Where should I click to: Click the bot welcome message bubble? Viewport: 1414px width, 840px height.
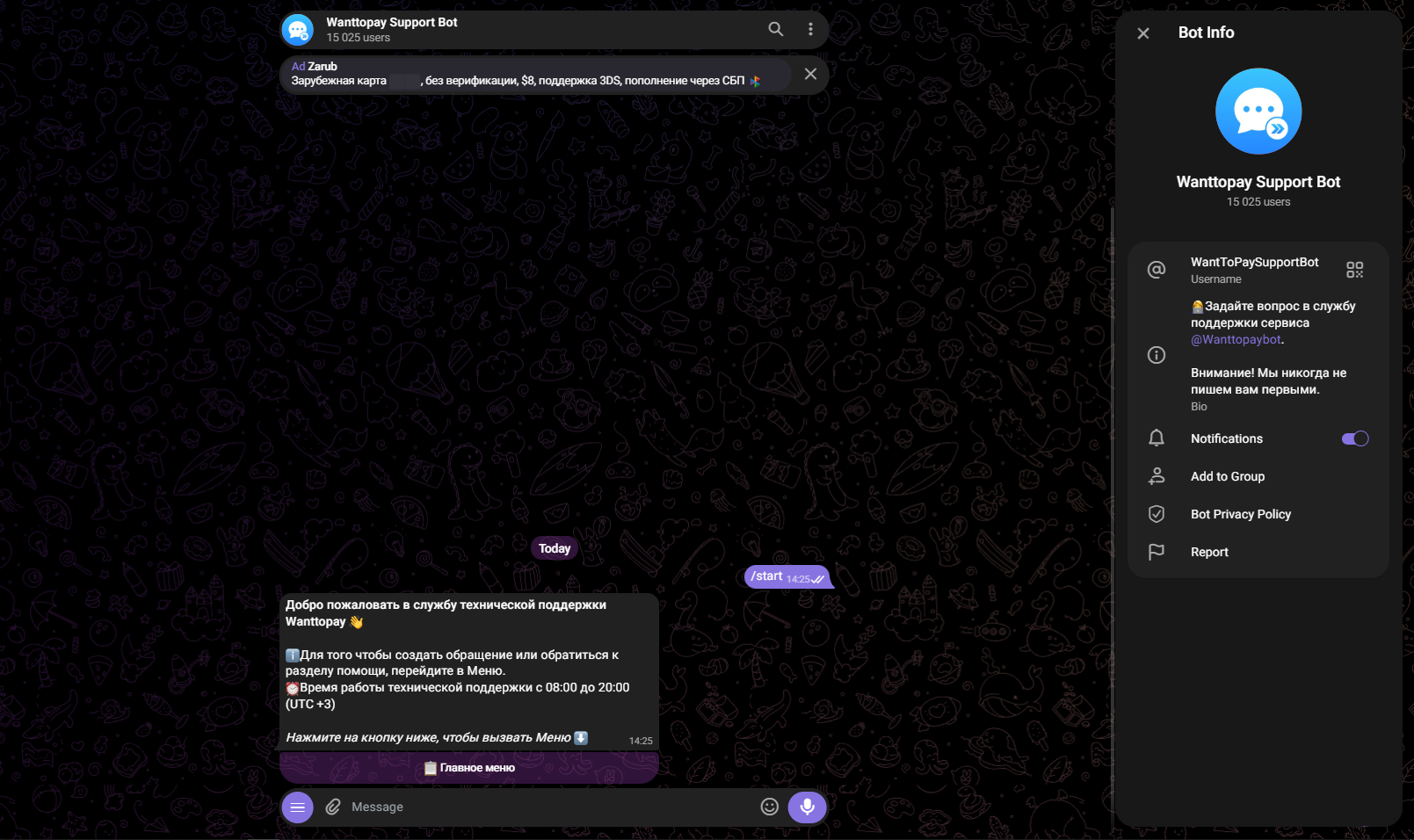click(x=469, y=671)
